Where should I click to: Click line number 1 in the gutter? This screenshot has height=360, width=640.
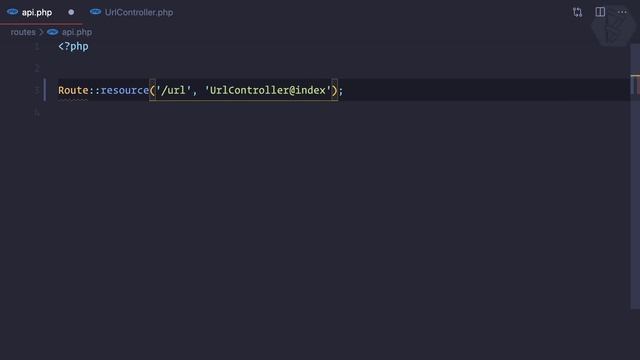(x=37, y=47)
